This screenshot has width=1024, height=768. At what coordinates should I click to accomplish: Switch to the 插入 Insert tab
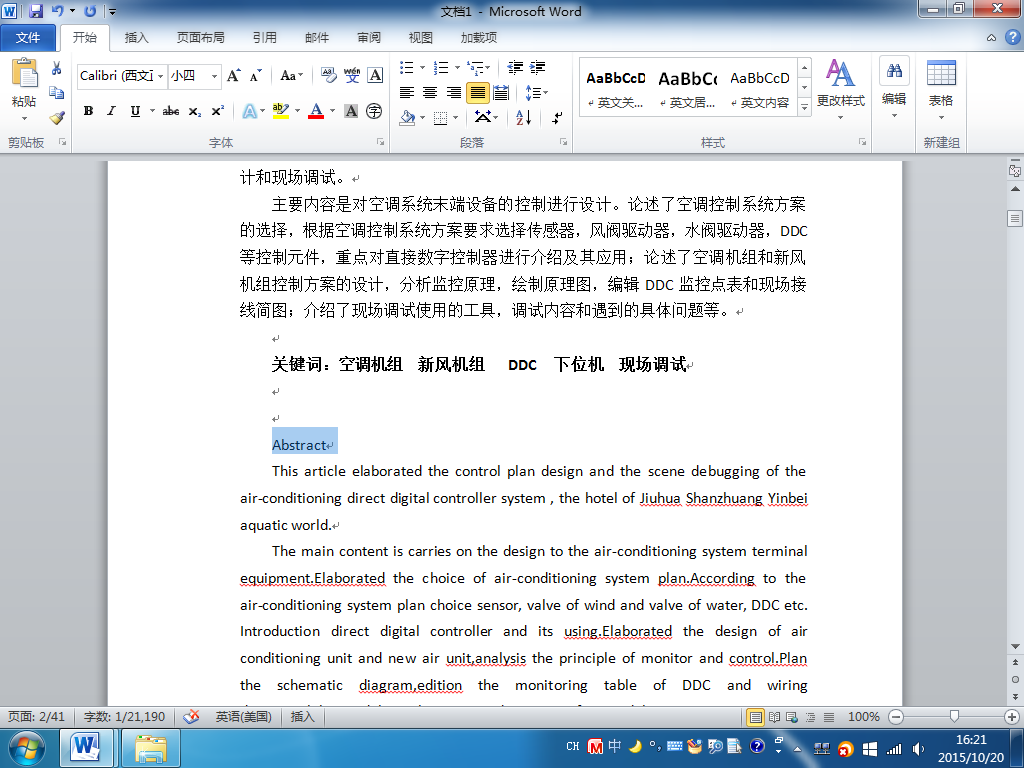(x=136, y=38)
